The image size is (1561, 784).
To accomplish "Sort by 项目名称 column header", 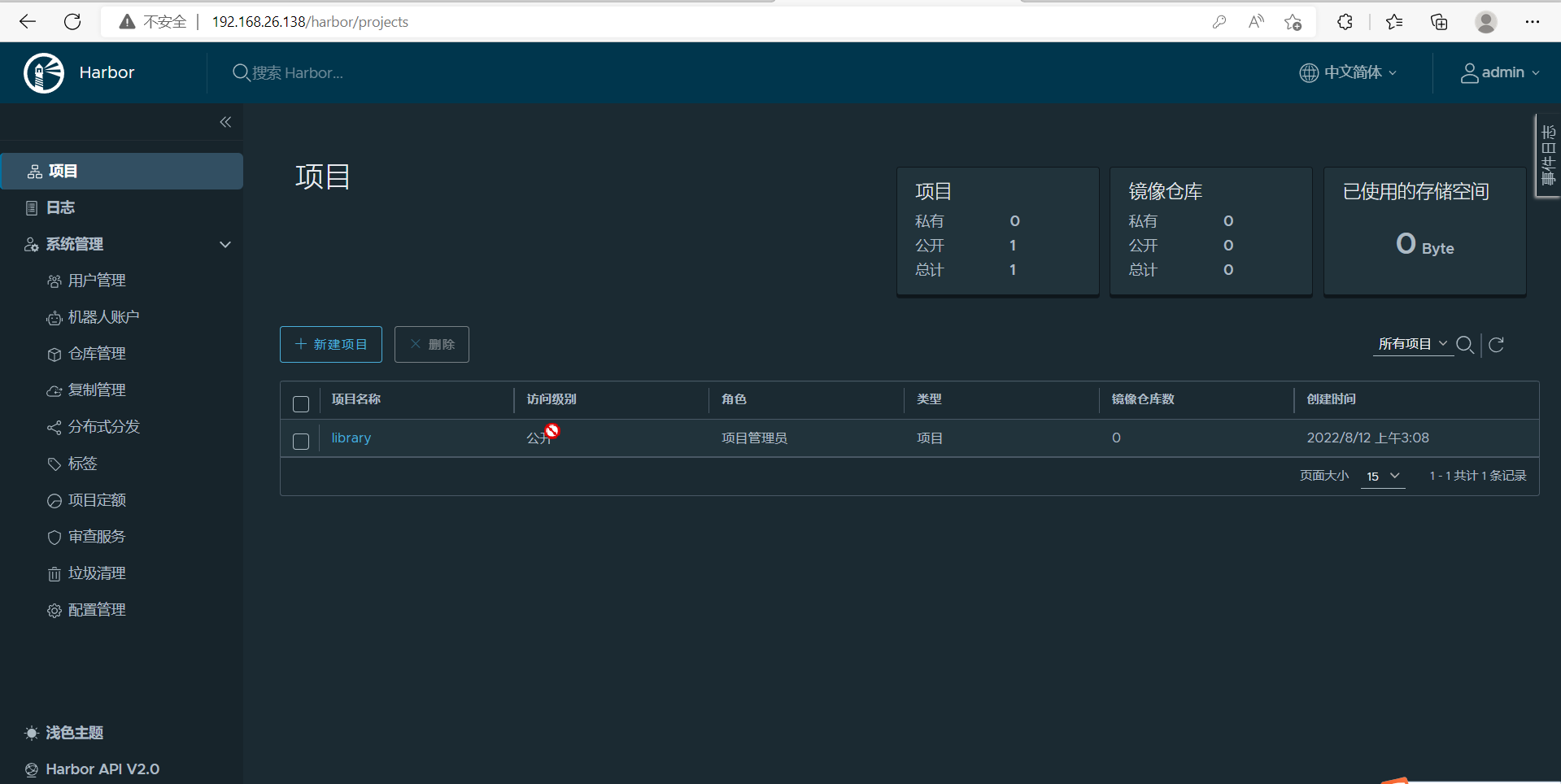I will [356, 399].
